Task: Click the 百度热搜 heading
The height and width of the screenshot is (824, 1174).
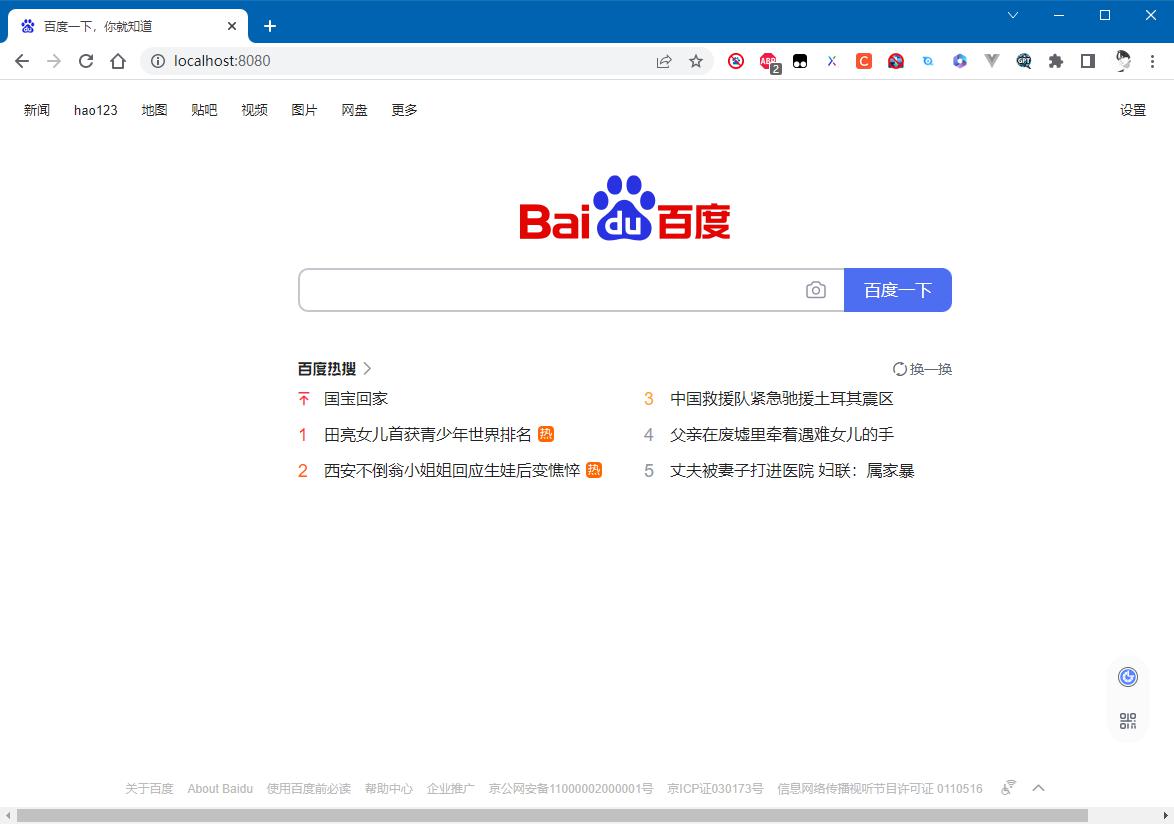Action: tap(326, 368)
